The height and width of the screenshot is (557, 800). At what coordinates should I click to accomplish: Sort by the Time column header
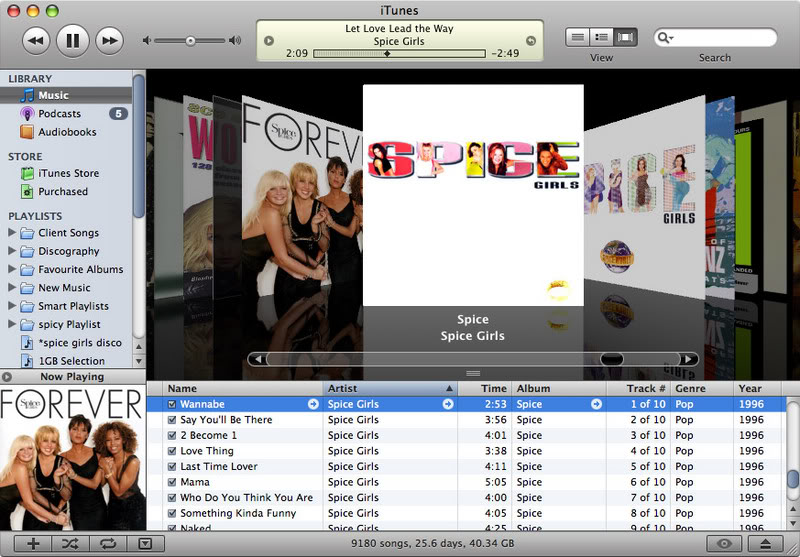(485, 389)
